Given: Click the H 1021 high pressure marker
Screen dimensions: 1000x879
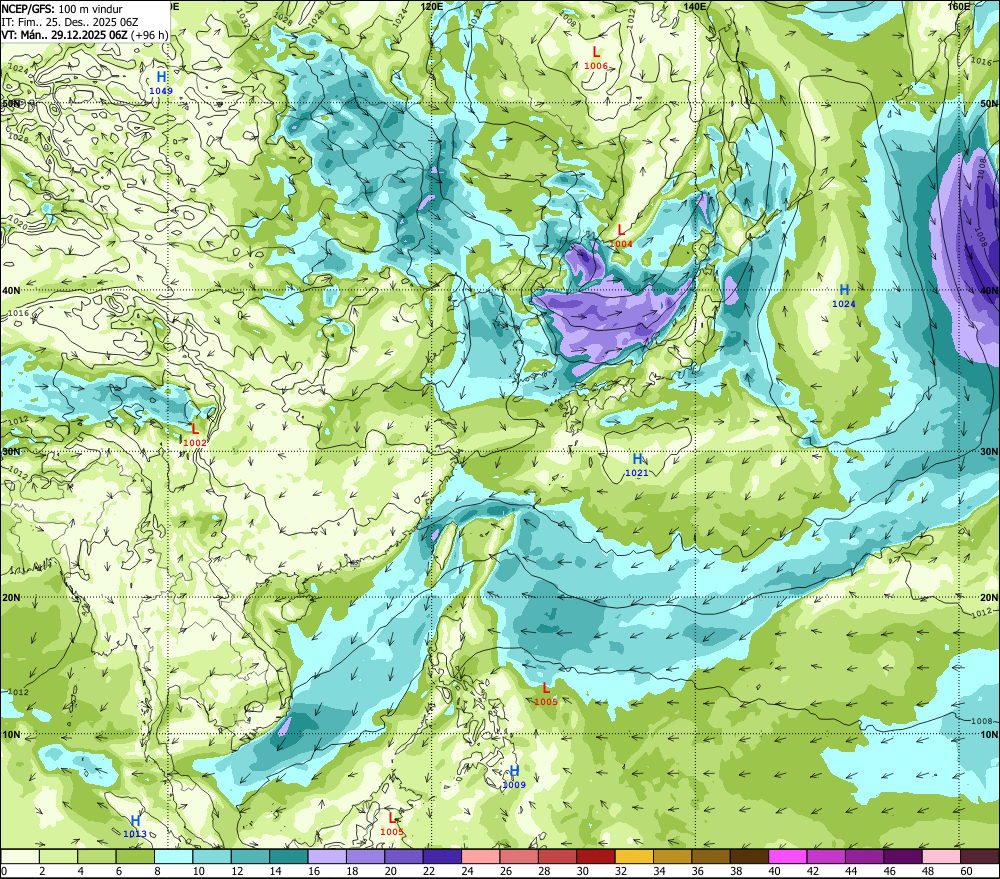Looking at the screenshot, I should click(636, 465).
